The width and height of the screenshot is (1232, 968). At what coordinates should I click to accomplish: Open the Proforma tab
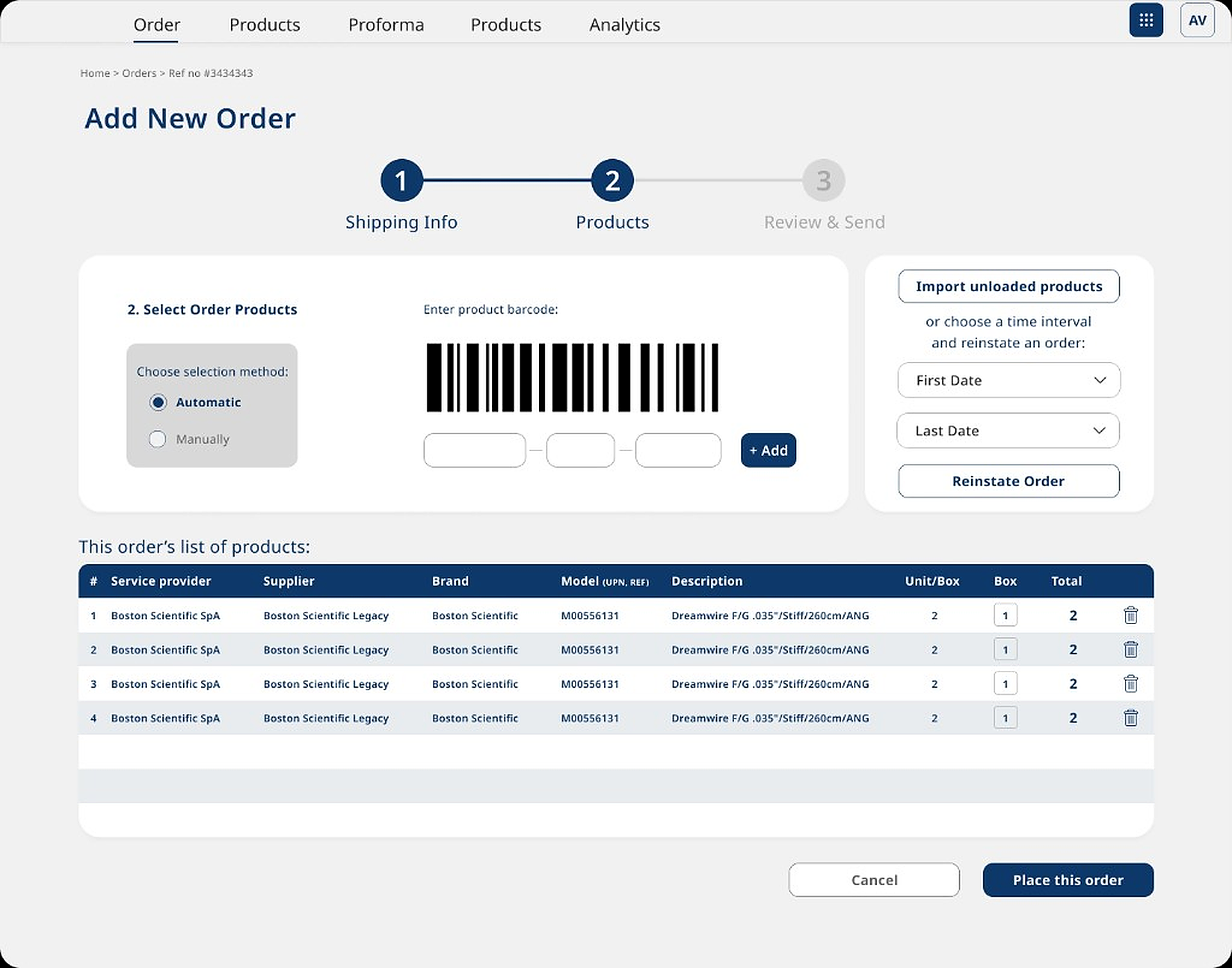tap(386, 24)
